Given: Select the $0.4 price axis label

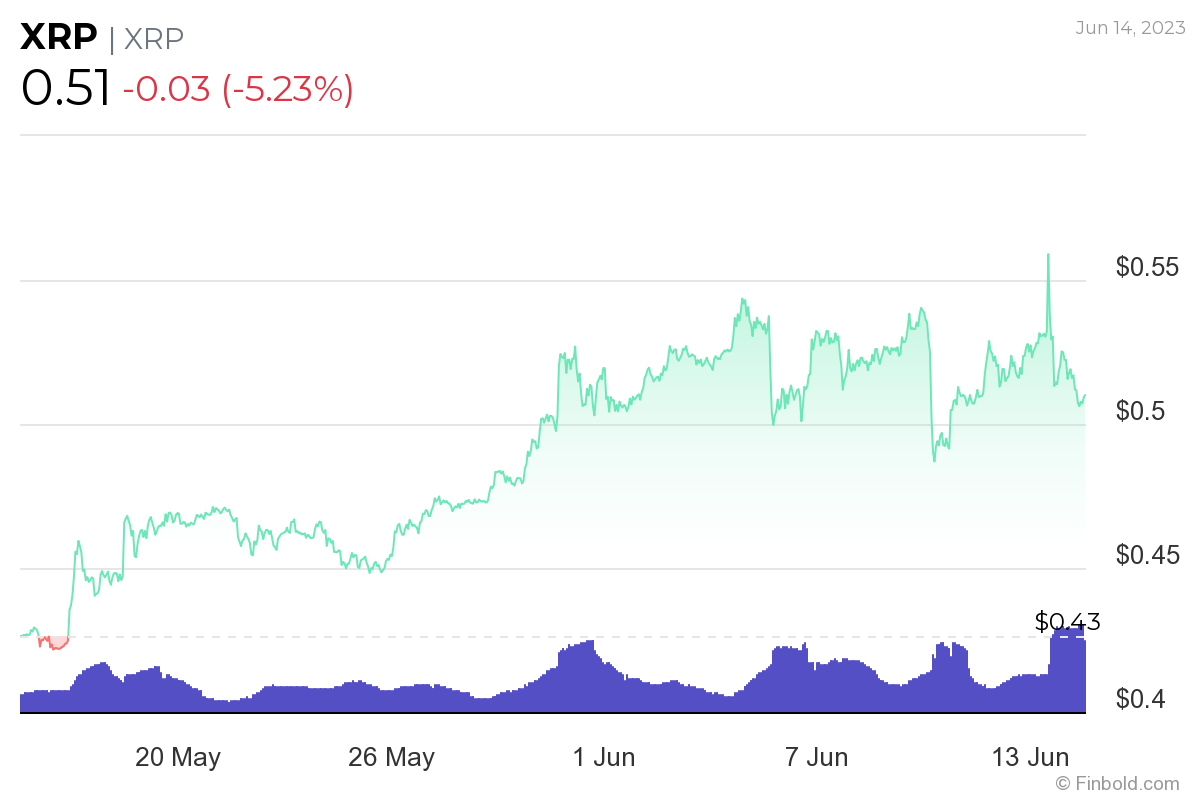Looking at the screenshot, I should (x=1139, y=698).
